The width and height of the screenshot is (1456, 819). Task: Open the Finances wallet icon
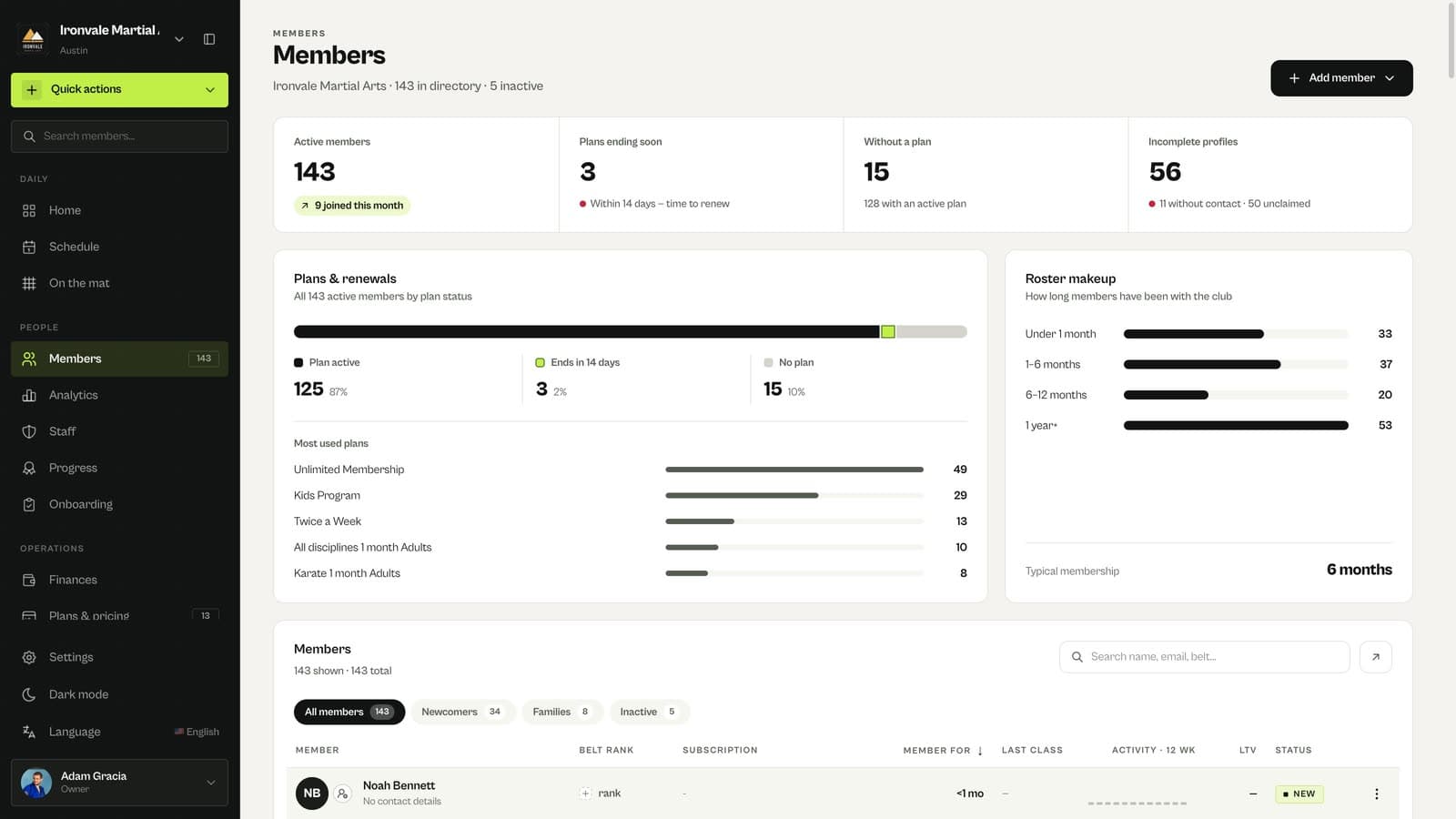click(29, 580)
